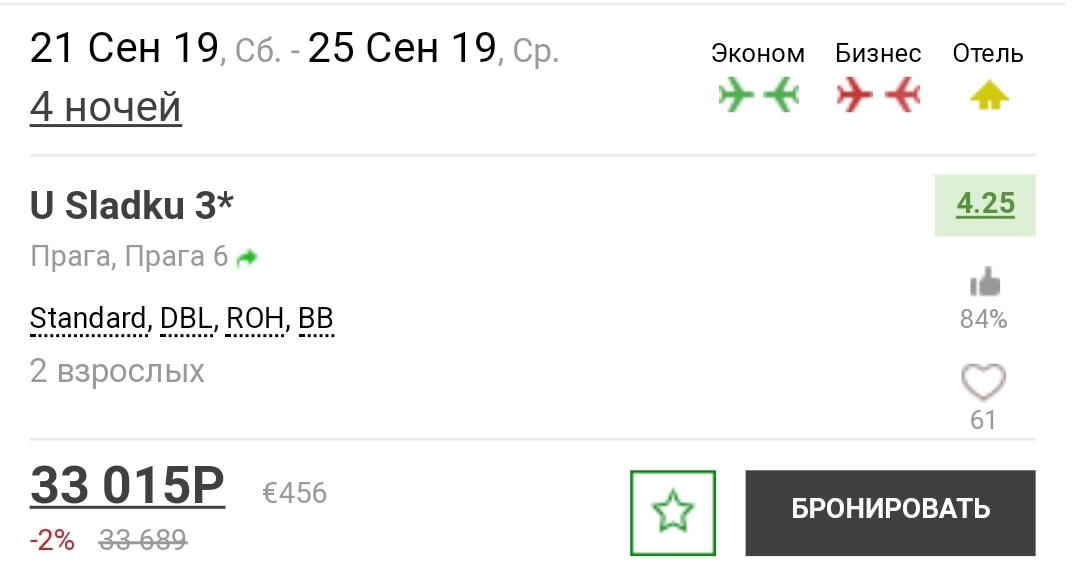Click the red return business plane icon
Image resolution: width=1080 pixels, height=573 pixels.
(x=902, y=94)
